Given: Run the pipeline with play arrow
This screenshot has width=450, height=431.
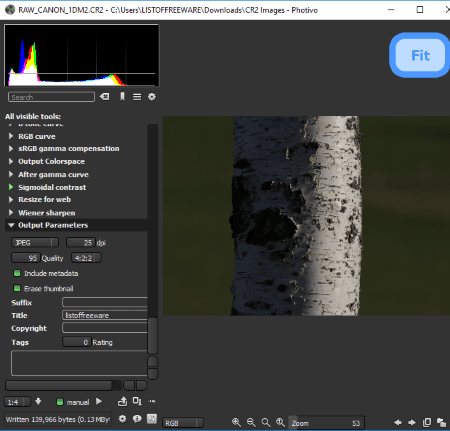Looking at the screenshot, I should click(x=99, y=401).
